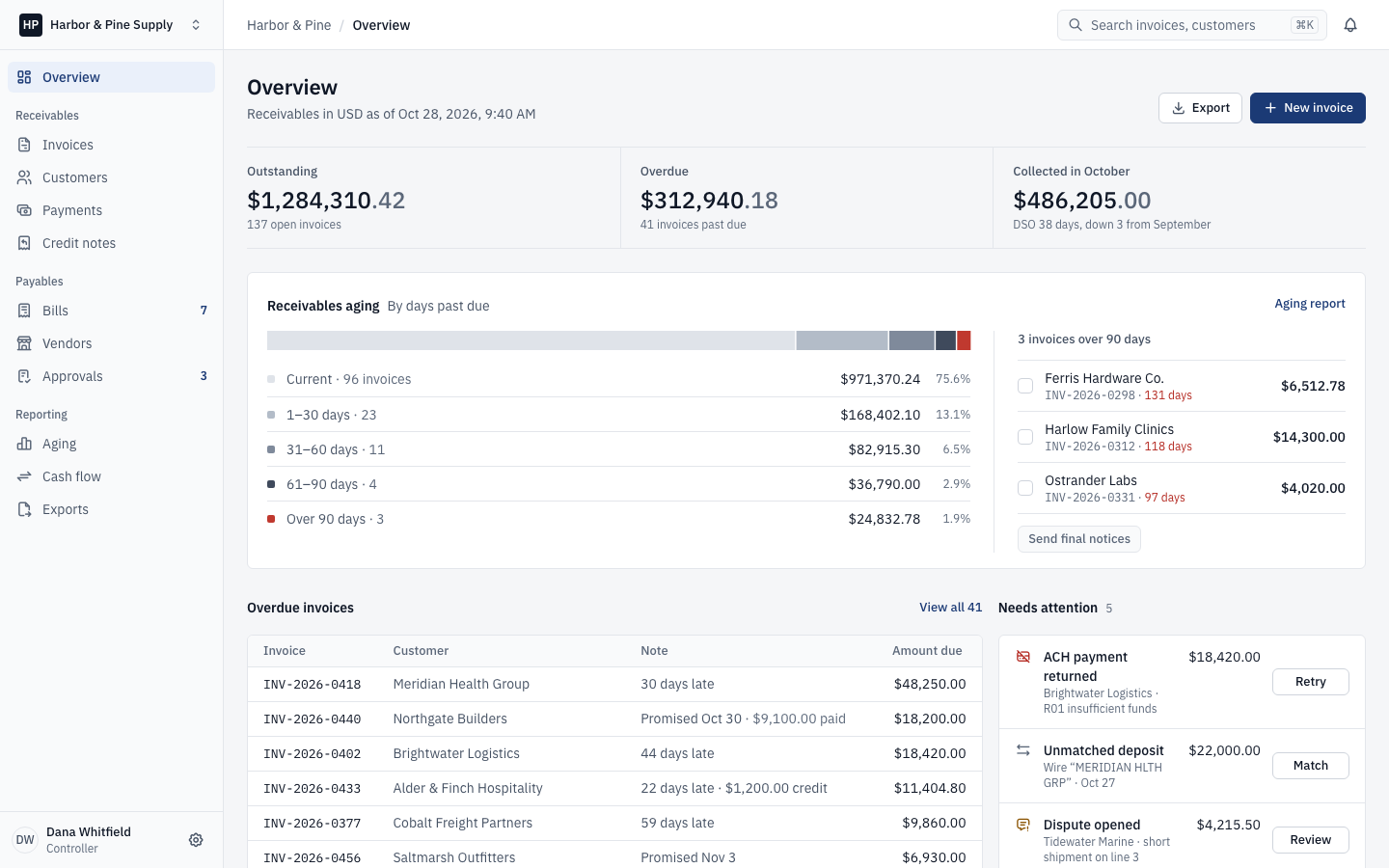Image resolution: width=1389 pixels, height=868 pixels.
Task: Check the Ferris Hardware Co. invoice checkbox
Action: [1025, 386]
